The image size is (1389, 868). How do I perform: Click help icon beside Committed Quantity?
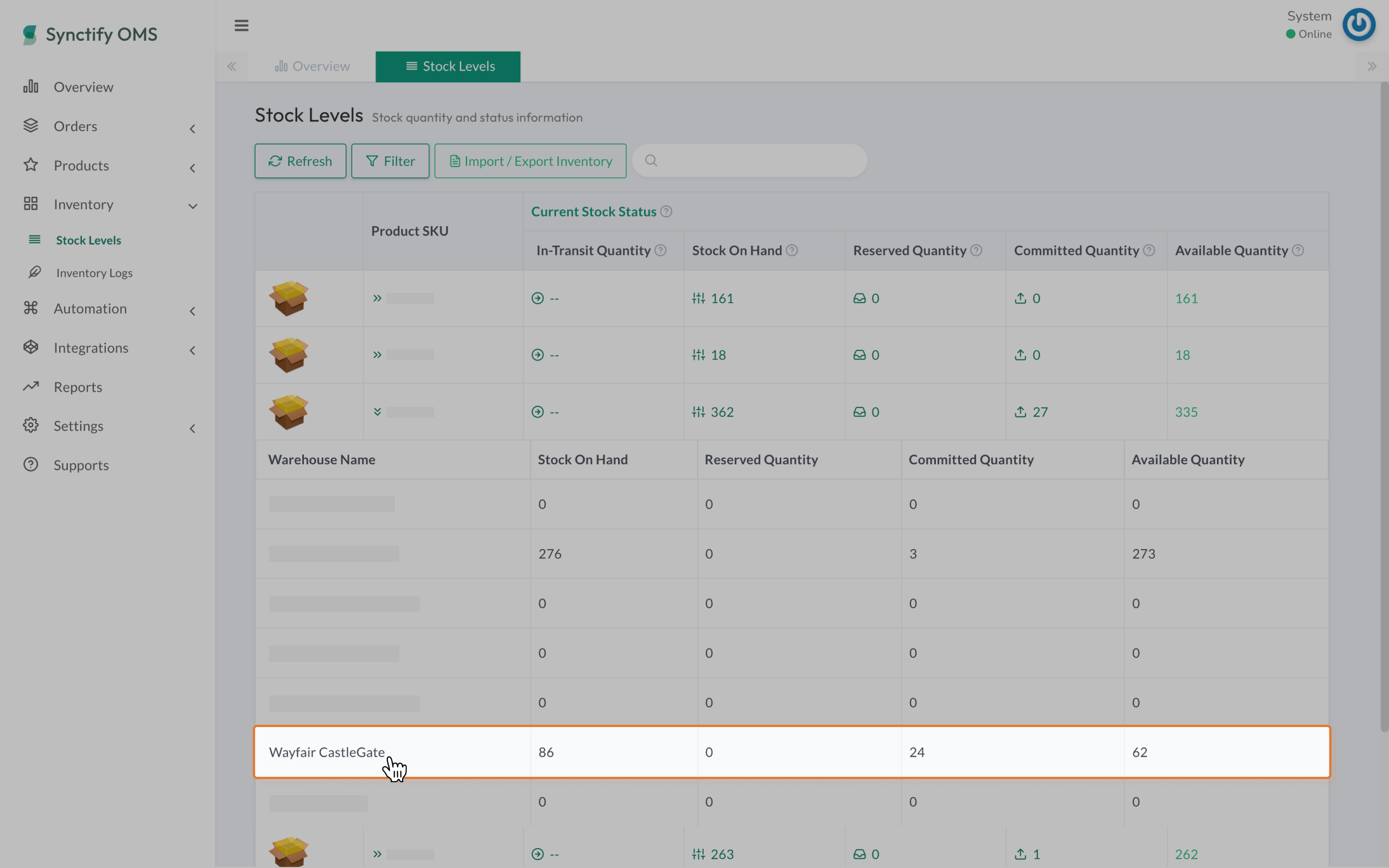coord(1149,250)
